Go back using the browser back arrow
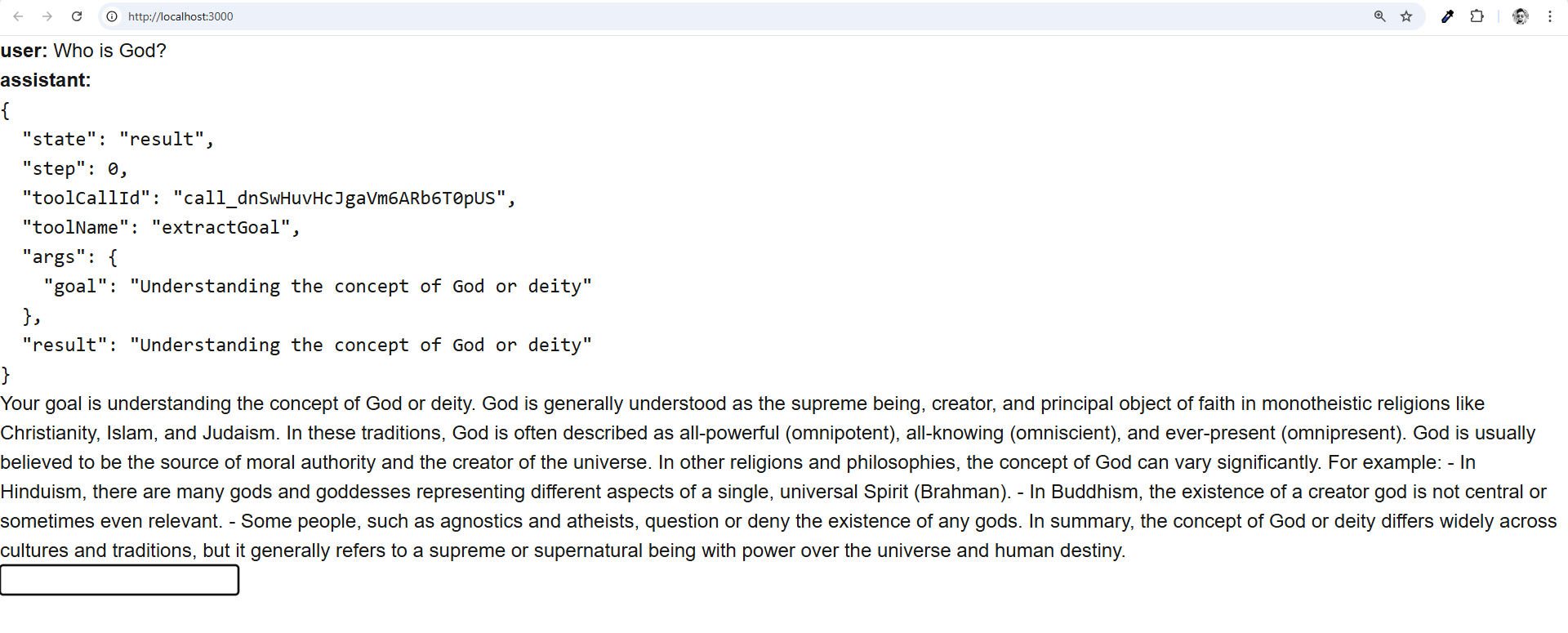This screenshot has height=633, width=1568. pos(18,16)
